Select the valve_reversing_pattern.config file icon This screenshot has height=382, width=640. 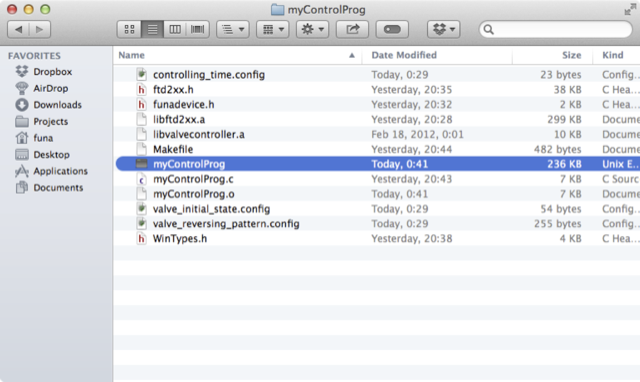click(x=142, y=224)
